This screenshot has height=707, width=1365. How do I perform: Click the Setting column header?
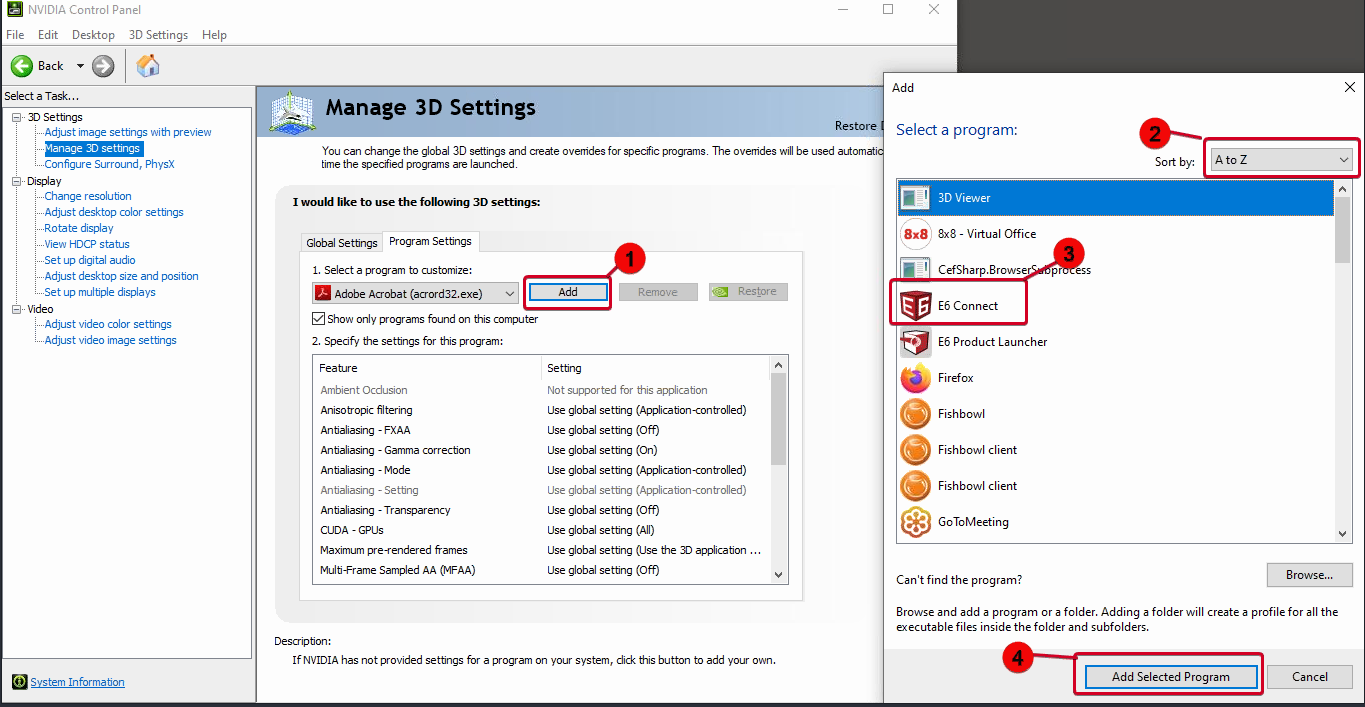656,368
